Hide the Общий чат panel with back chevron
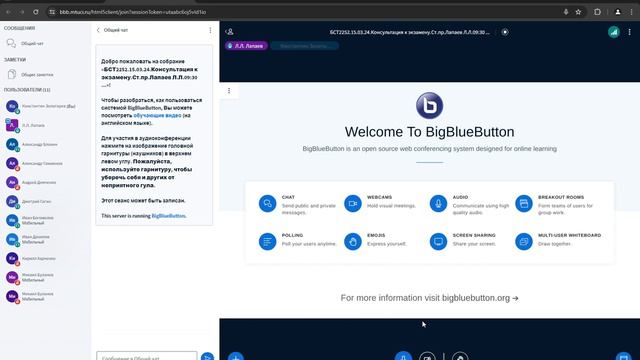This screenshot has width=640, height=360. pos(98,30)
